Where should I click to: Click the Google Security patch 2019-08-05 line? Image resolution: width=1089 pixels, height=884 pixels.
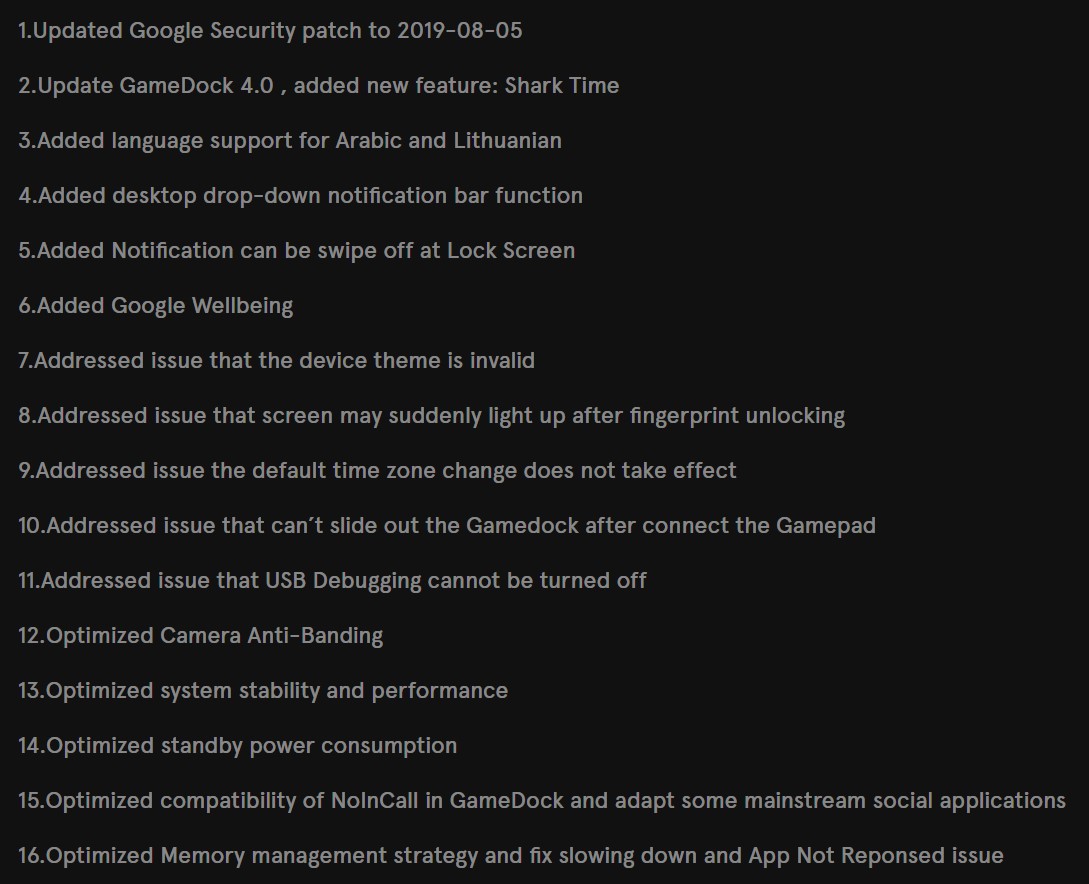coord(270,31)
